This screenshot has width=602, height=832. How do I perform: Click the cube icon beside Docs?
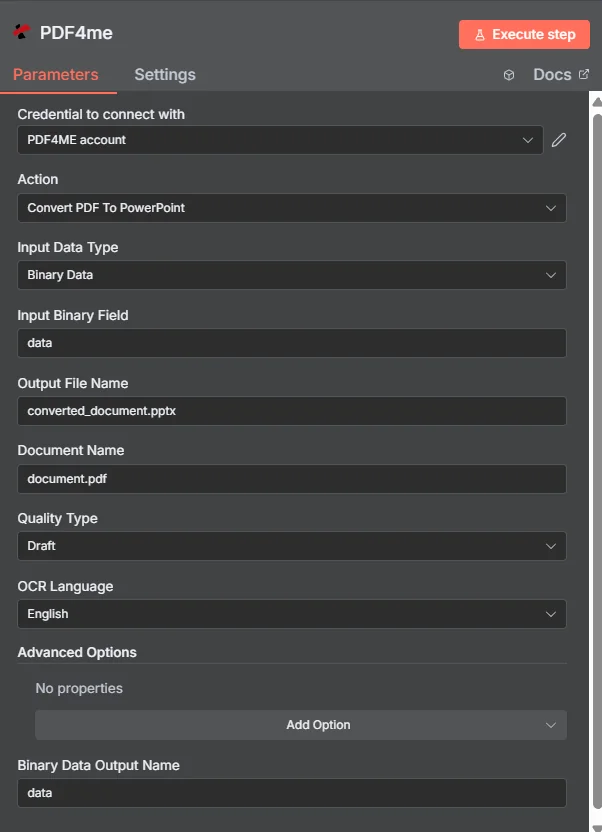509,75
